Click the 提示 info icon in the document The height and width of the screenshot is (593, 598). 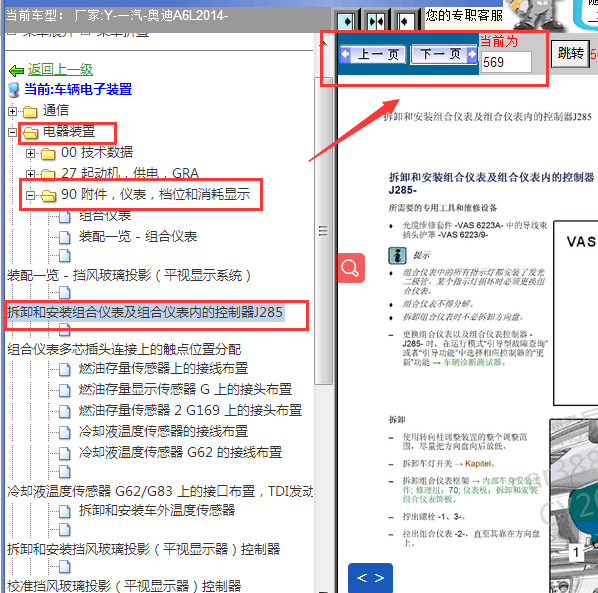[x=397, y=255]
